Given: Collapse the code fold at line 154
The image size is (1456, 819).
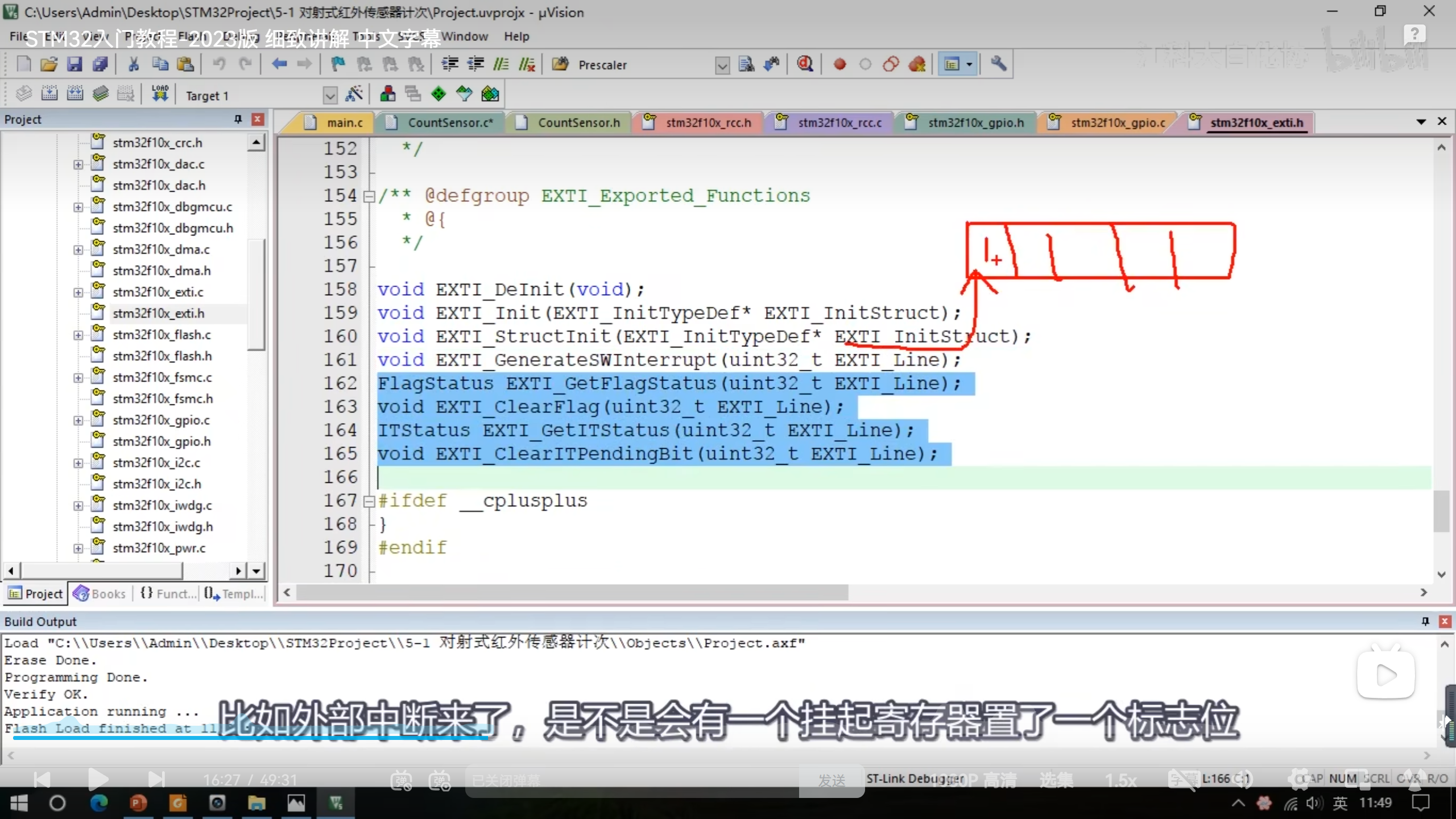Looking at the screenshot, I should [369, 196].
